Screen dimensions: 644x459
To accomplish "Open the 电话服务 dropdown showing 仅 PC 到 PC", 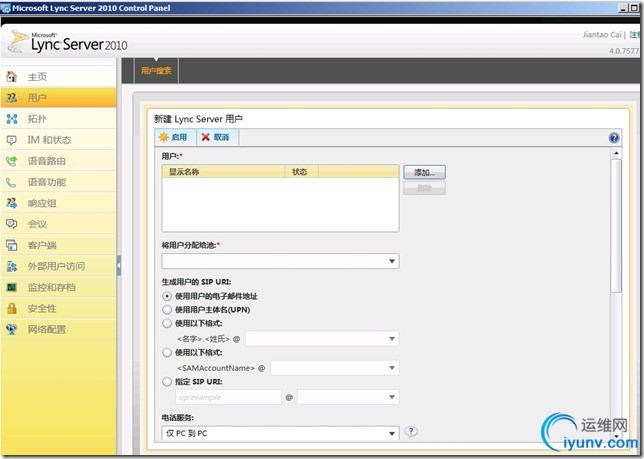I will (x=281, y=433).
